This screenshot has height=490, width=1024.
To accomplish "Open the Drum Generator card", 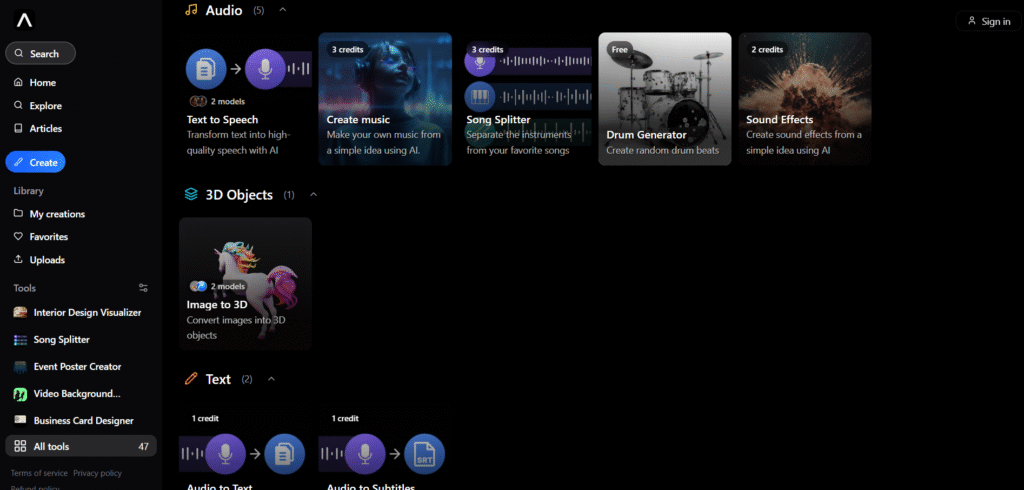I will pos(665,99).
